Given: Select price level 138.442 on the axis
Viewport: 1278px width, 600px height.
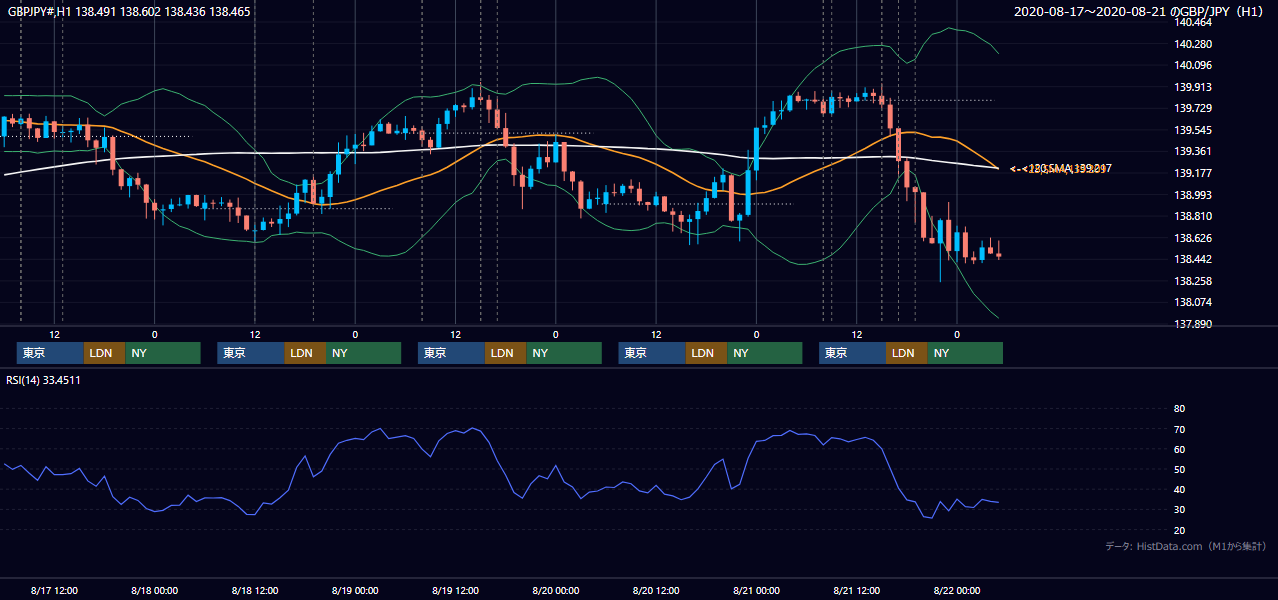Looking at the screenshot, I should pos(1194,259).
